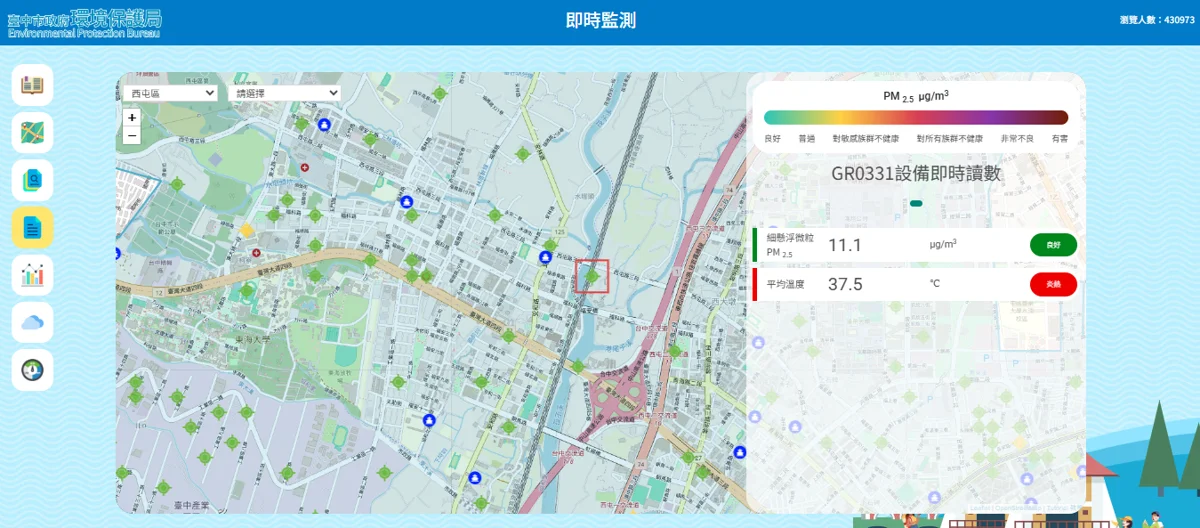The image size is (1200, 528).
Task: Open the book icon in the sidebar
Action: (32, 85)
